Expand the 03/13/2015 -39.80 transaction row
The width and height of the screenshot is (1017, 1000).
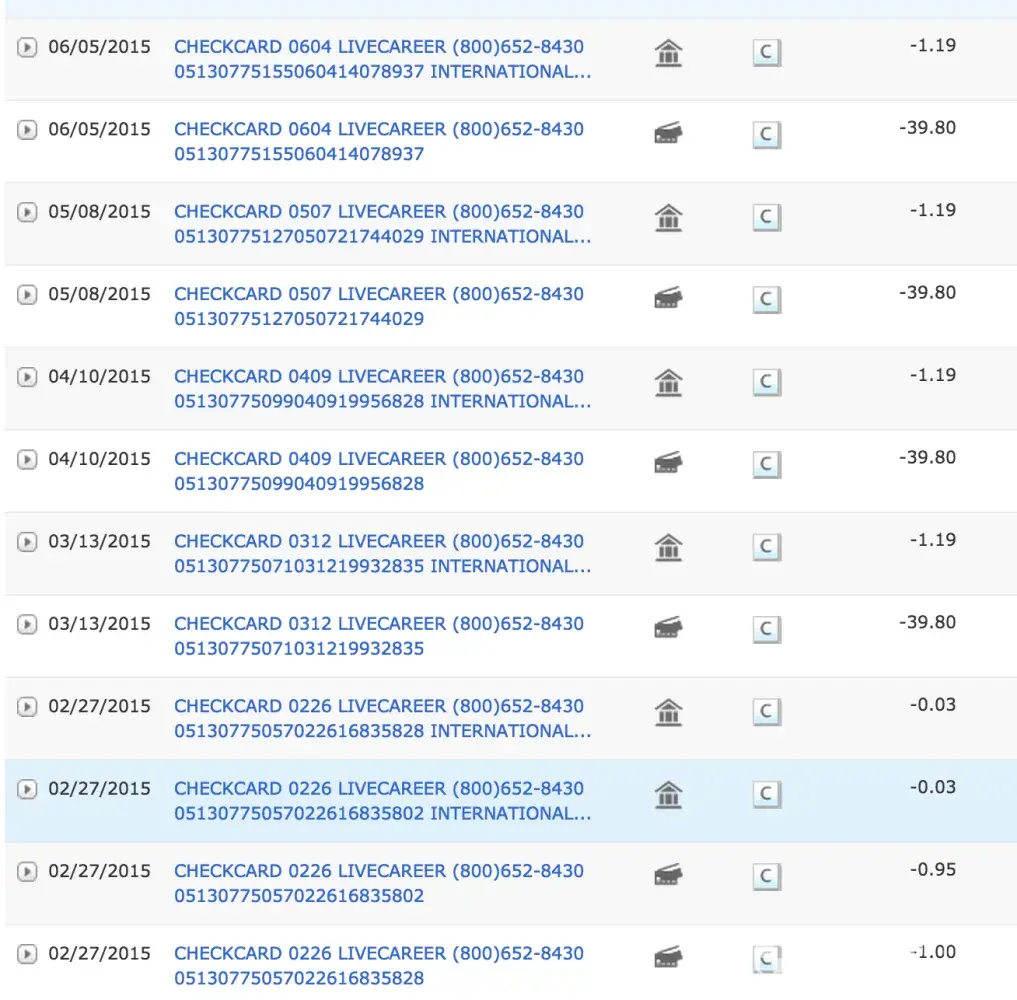click(27, 624)
